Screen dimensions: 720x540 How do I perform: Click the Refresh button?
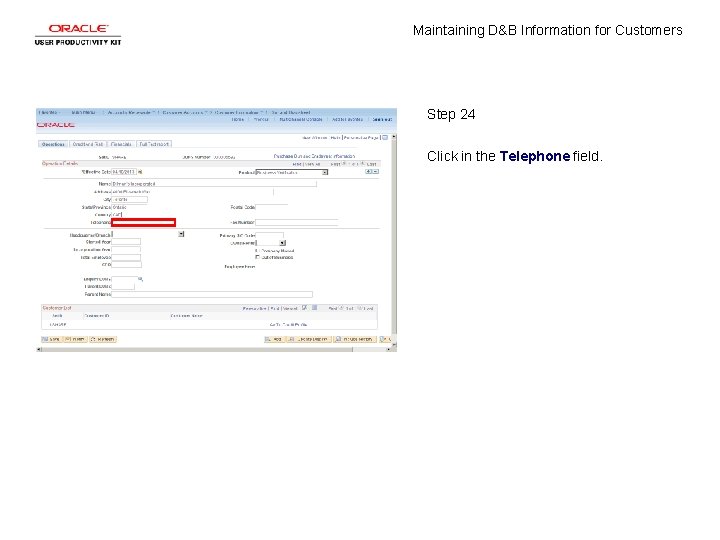click(102, 339)
